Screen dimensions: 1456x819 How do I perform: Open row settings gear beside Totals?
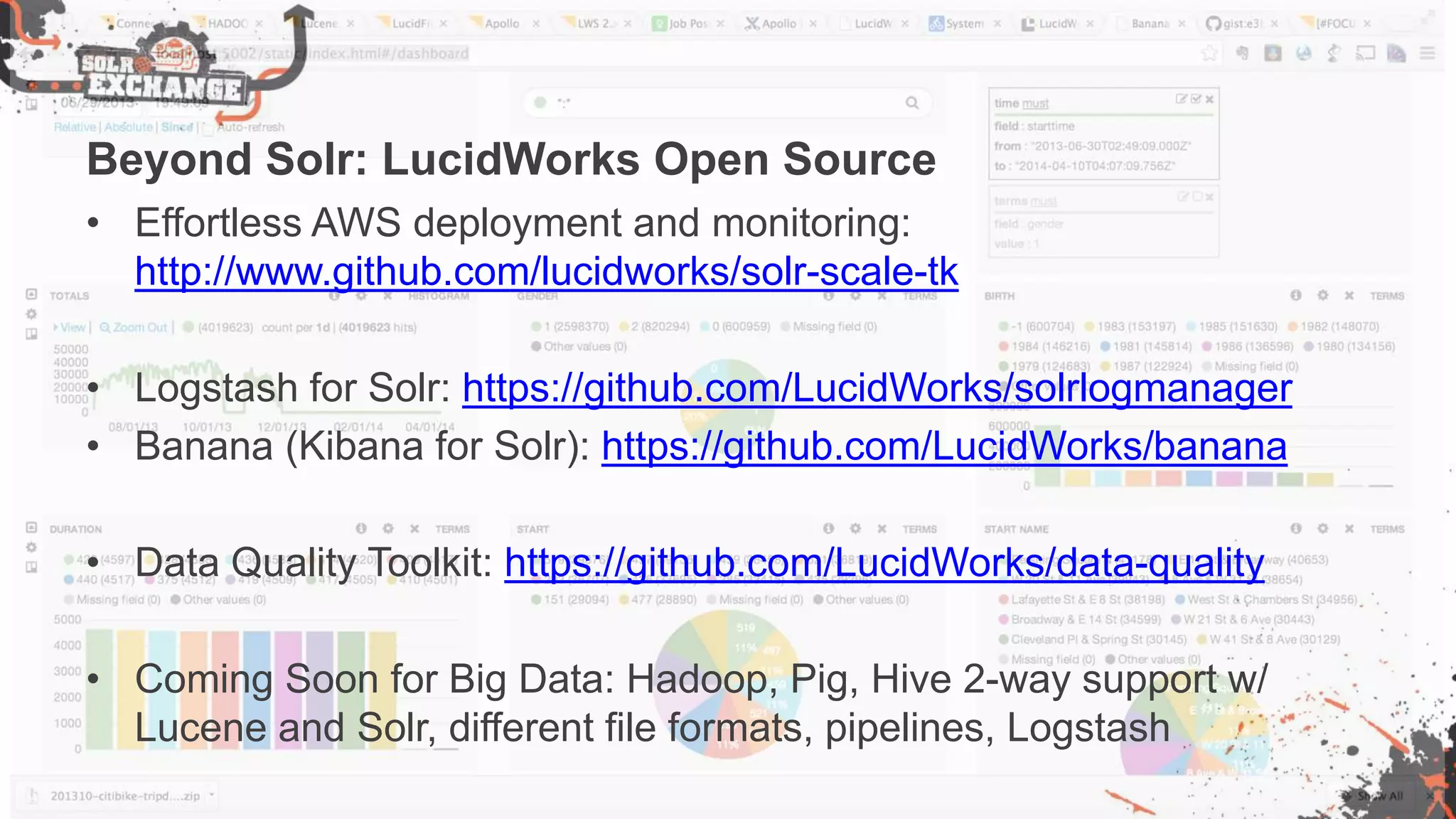point(31,314)
